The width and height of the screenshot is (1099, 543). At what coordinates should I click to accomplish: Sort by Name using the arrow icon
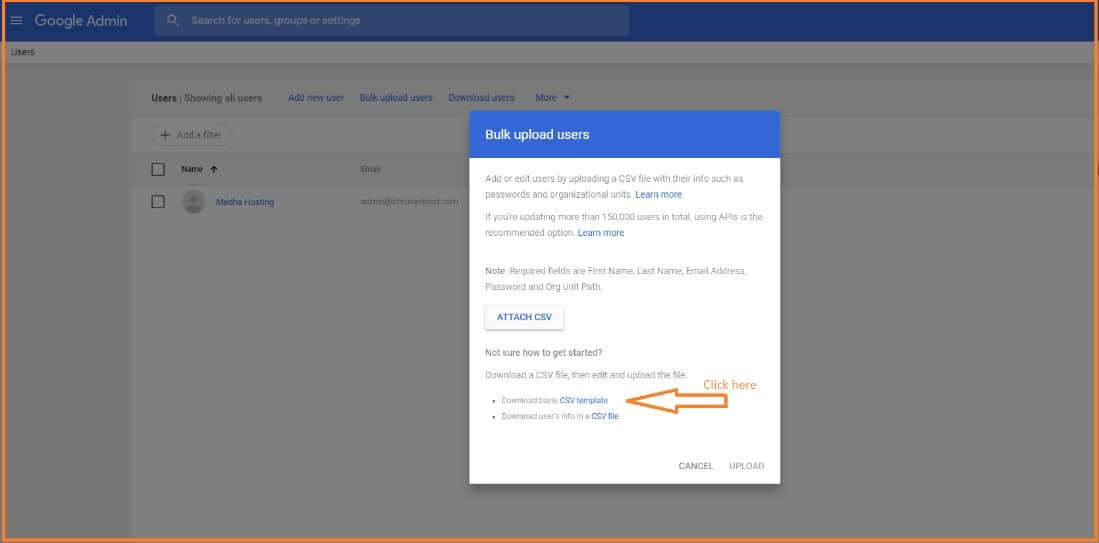pyautogui.click(x=214, y=169)
